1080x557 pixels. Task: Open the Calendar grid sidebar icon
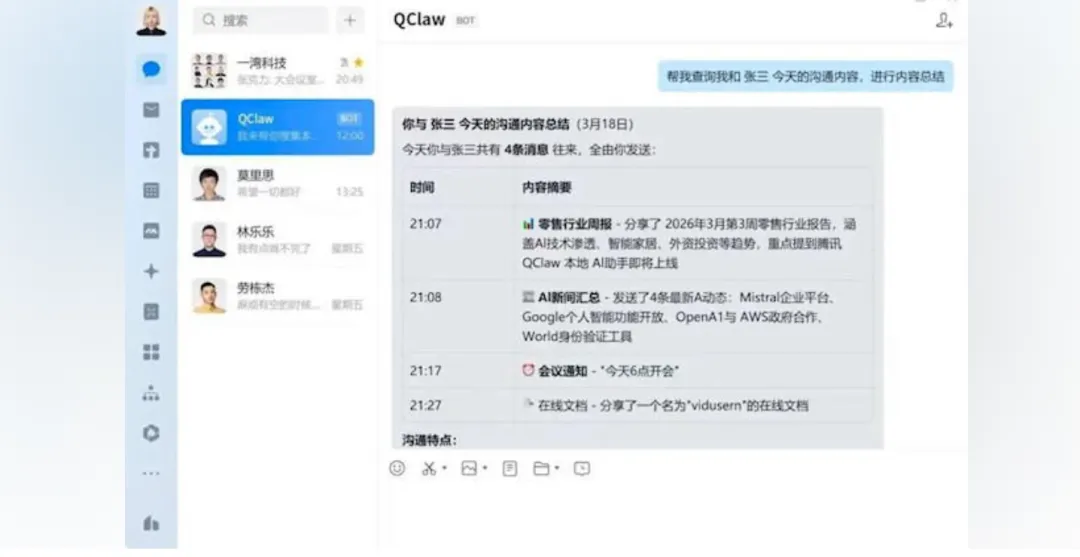point(151,191)
